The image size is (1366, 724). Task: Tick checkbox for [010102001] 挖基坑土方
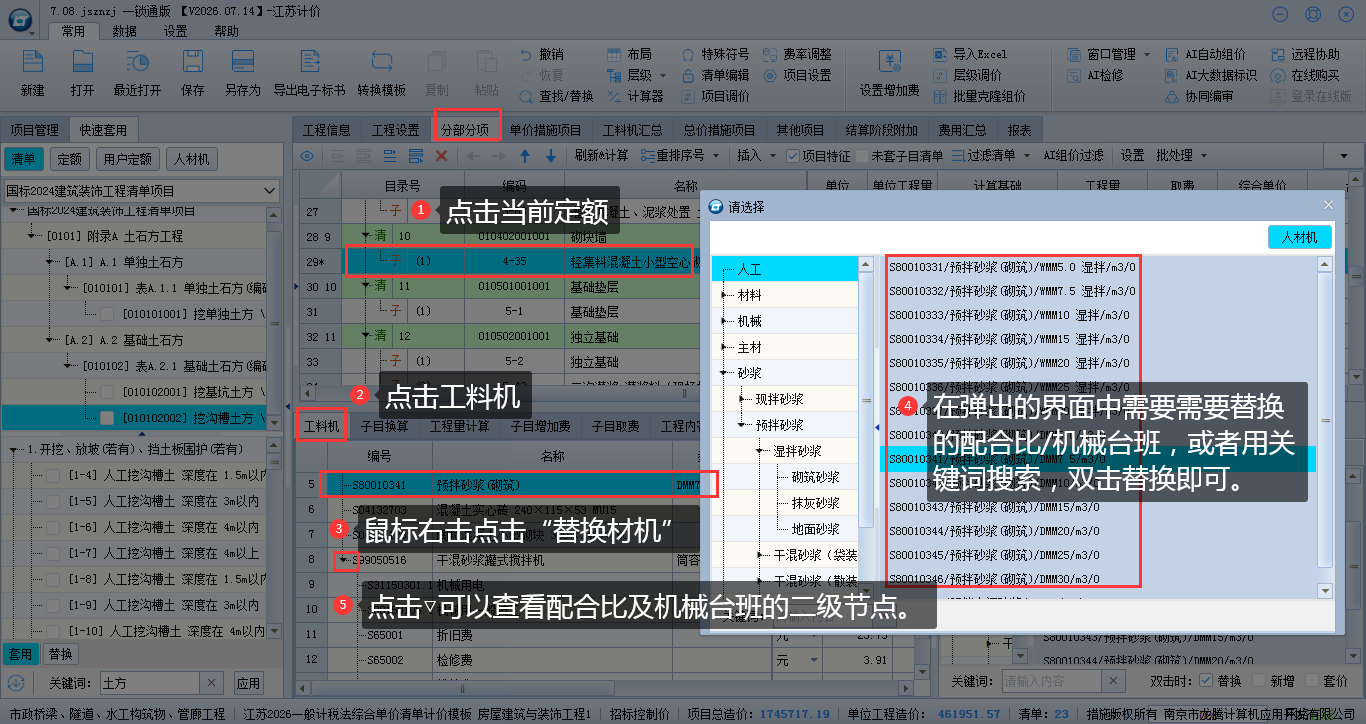click(x=108, y=392)
